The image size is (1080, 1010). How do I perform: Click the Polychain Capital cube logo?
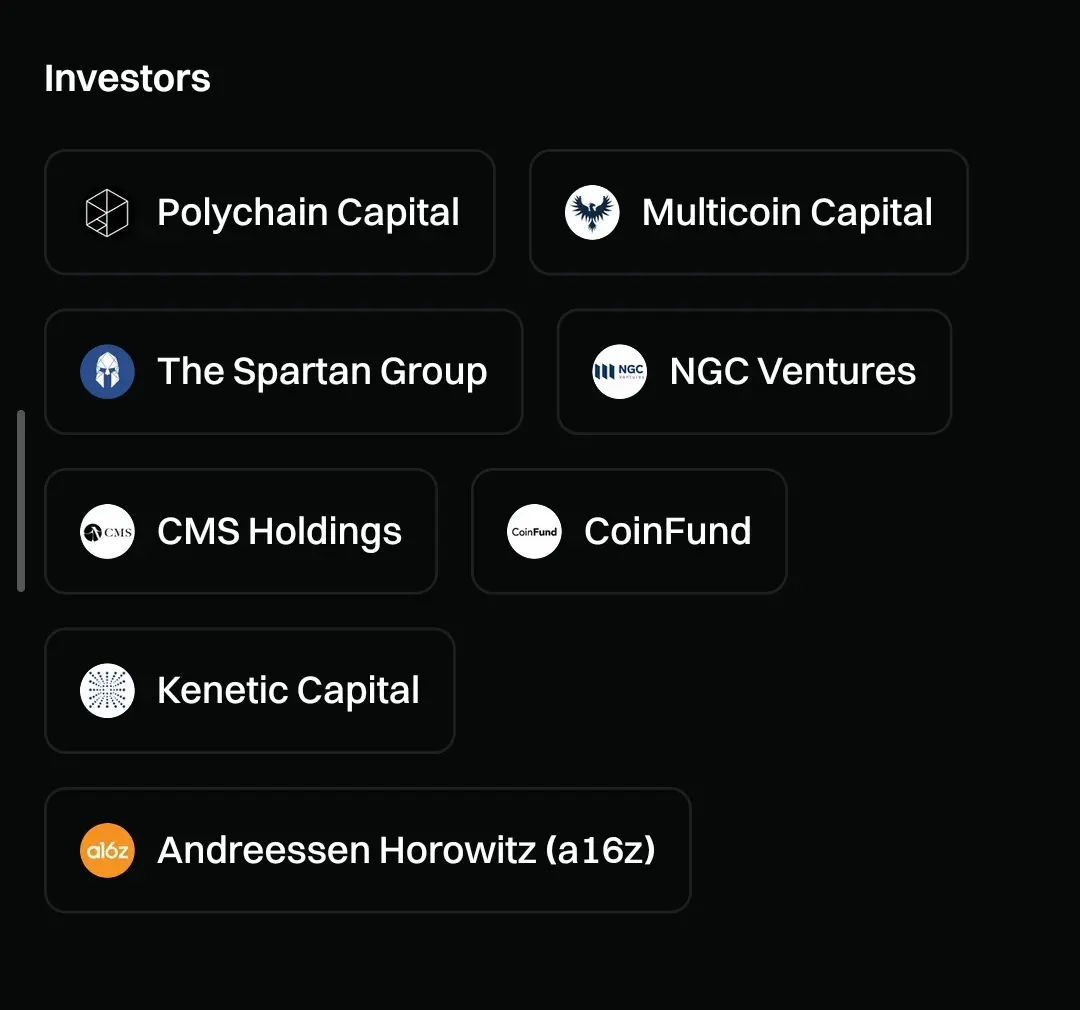[x=107, y=213]
